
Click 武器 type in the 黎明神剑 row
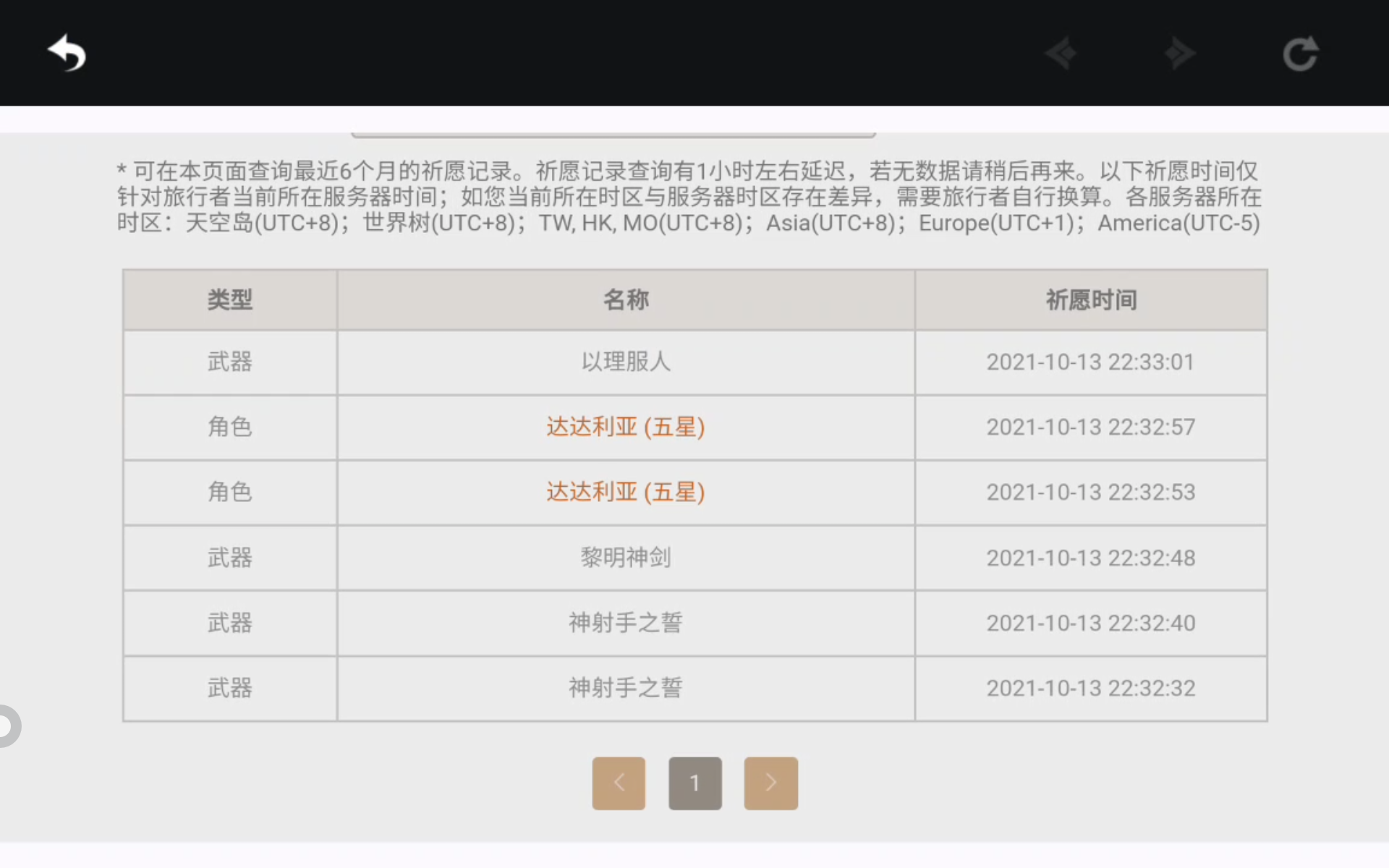pos(230,558)
